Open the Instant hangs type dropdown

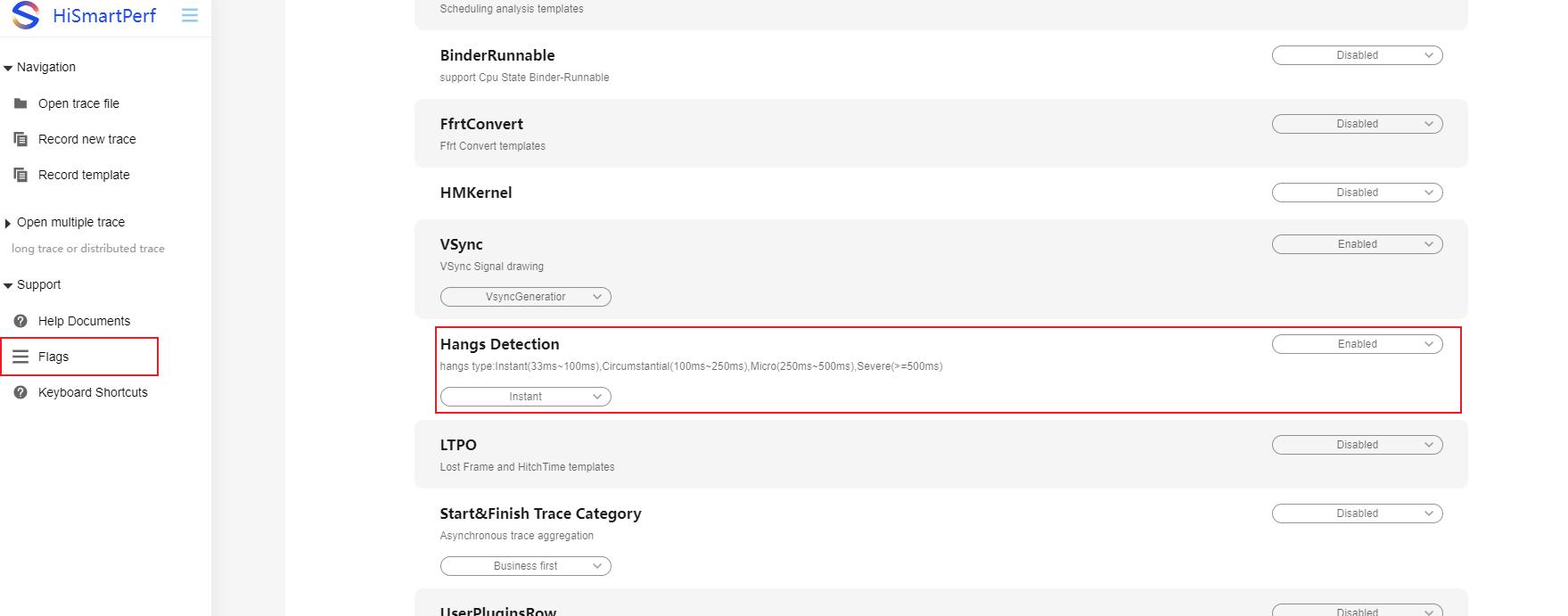tap(526, 397)
